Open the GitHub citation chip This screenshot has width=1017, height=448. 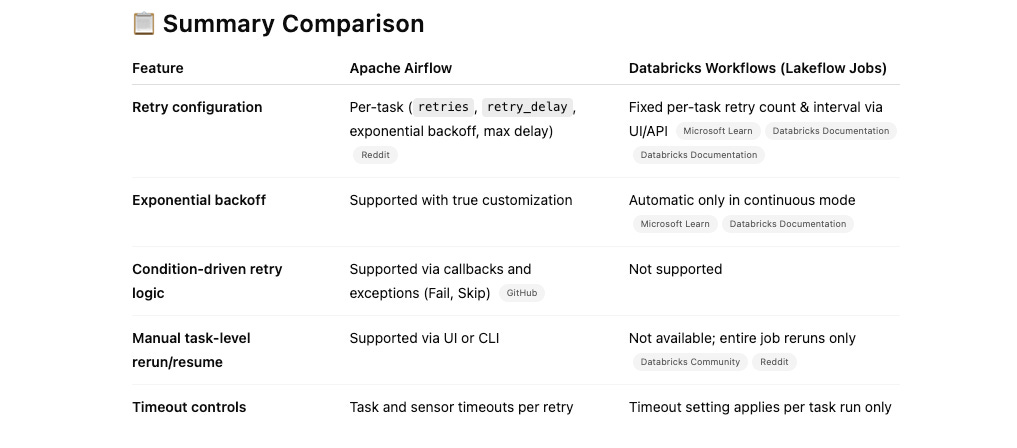click(522, 293)
